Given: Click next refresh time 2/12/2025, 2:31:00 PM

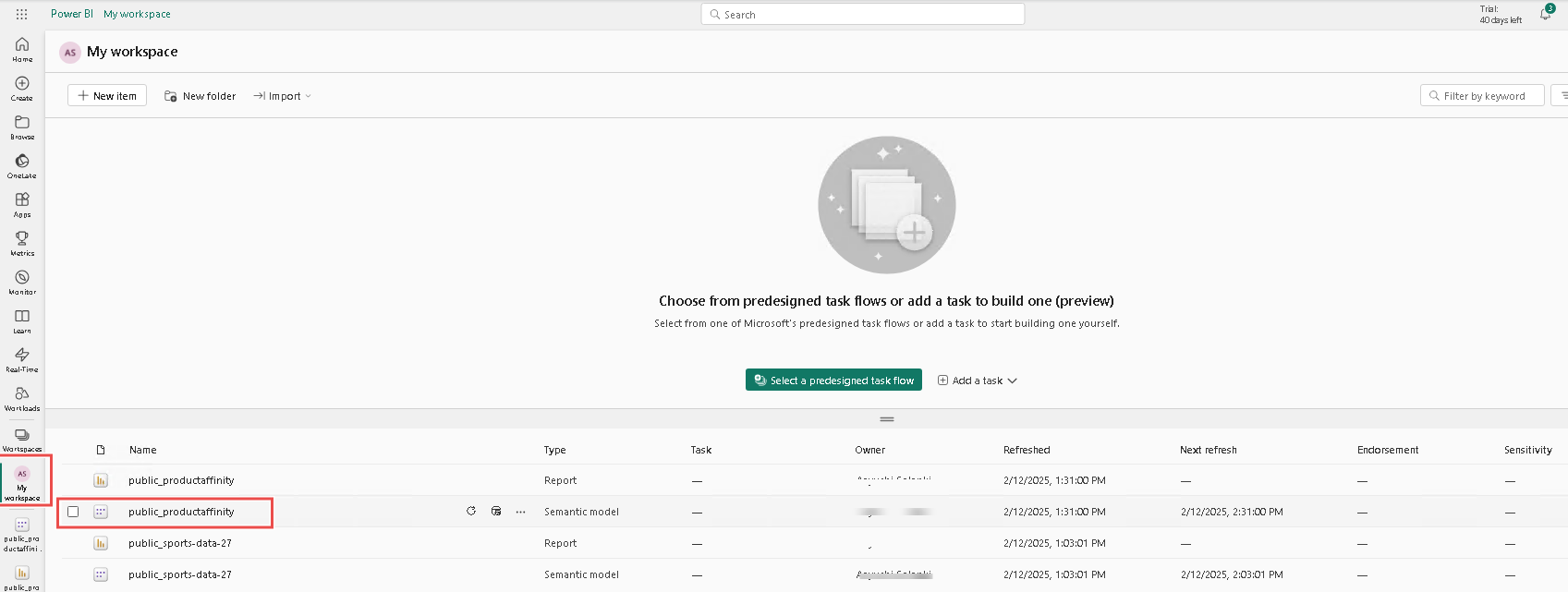Looking at the screenshot, I should point(1232,512).
